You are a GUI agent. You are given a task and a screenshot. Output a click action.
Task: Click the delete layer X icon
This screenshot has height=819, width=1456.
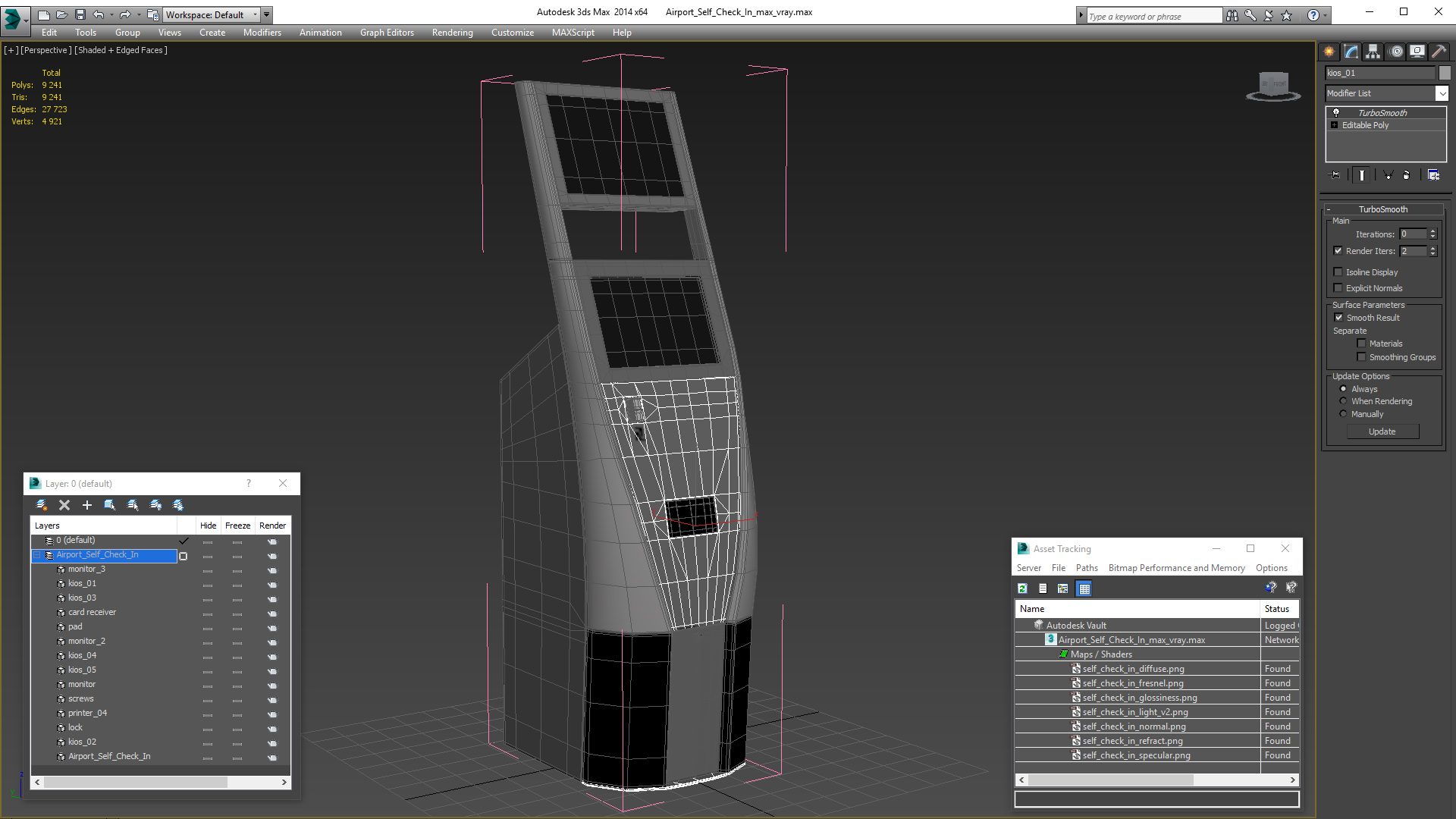64,505
